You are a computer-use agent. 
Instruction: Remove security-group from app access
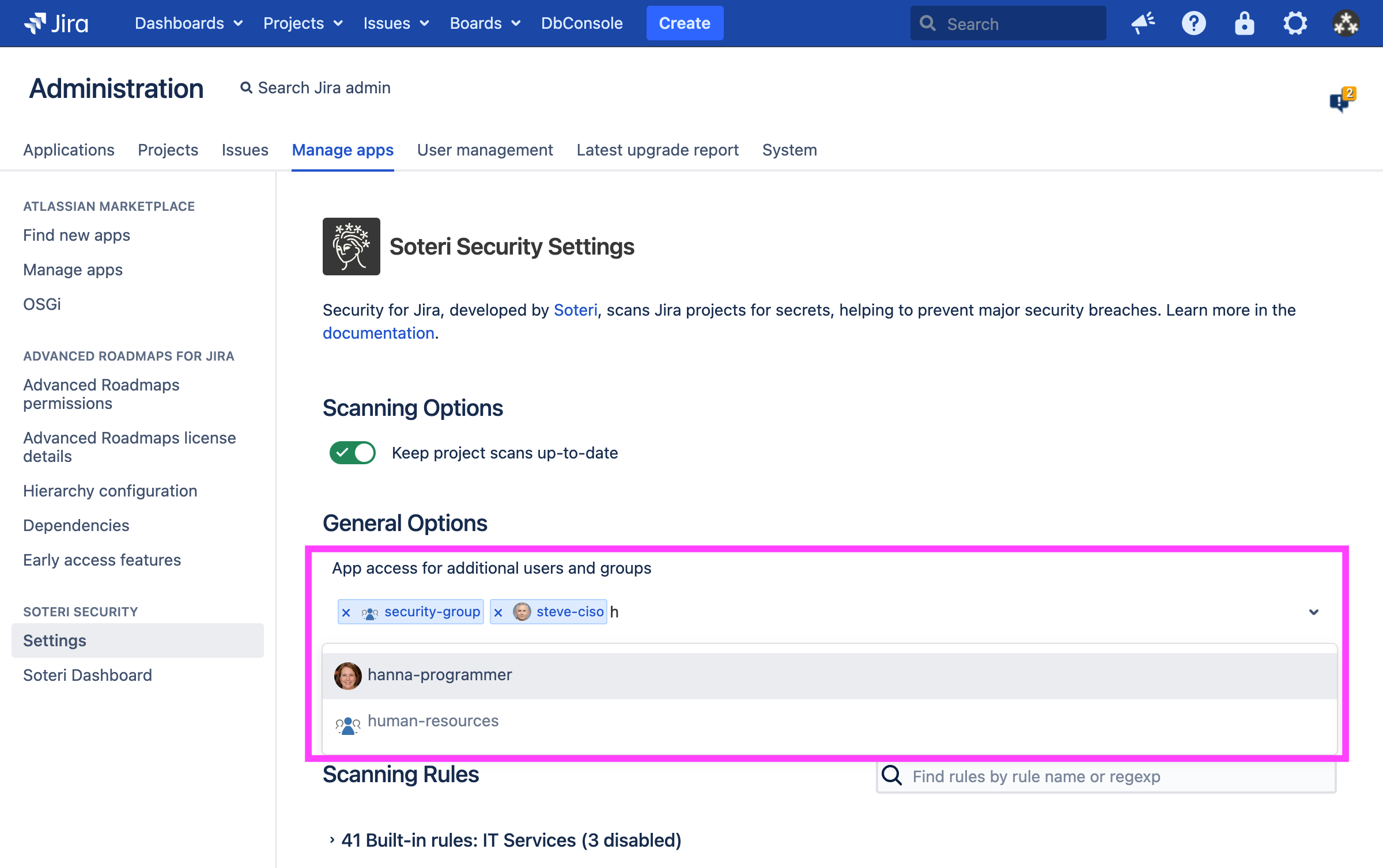(x=346, y=612)
